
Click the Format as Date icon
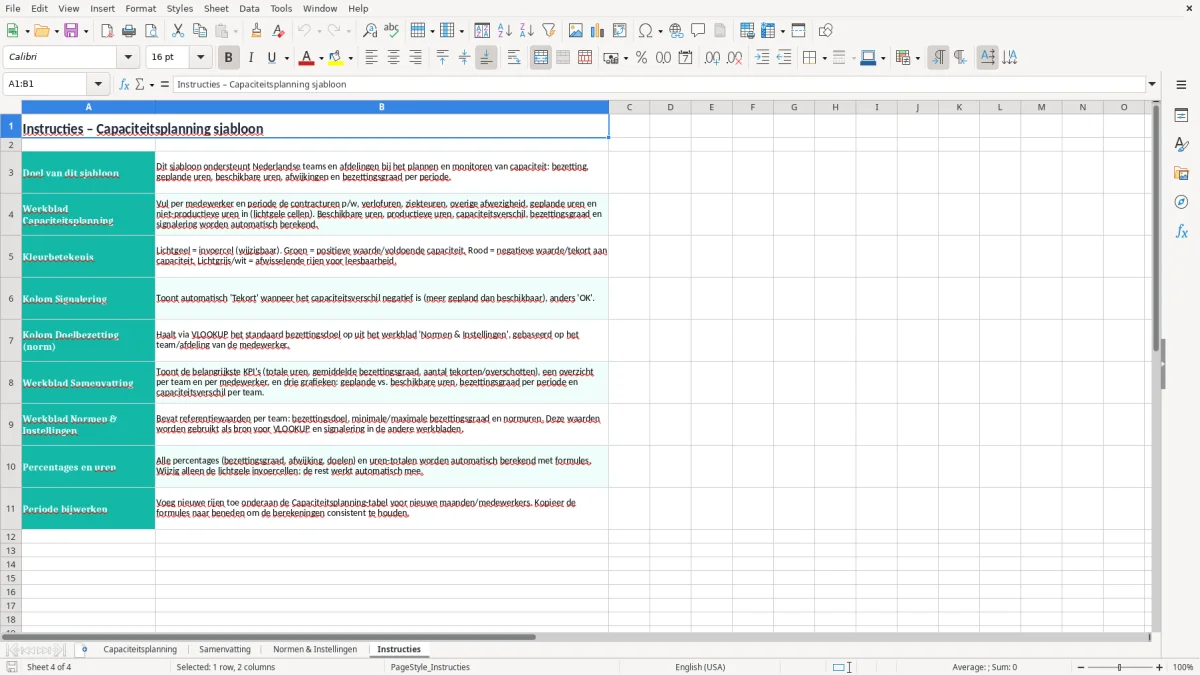click(685, 58)
